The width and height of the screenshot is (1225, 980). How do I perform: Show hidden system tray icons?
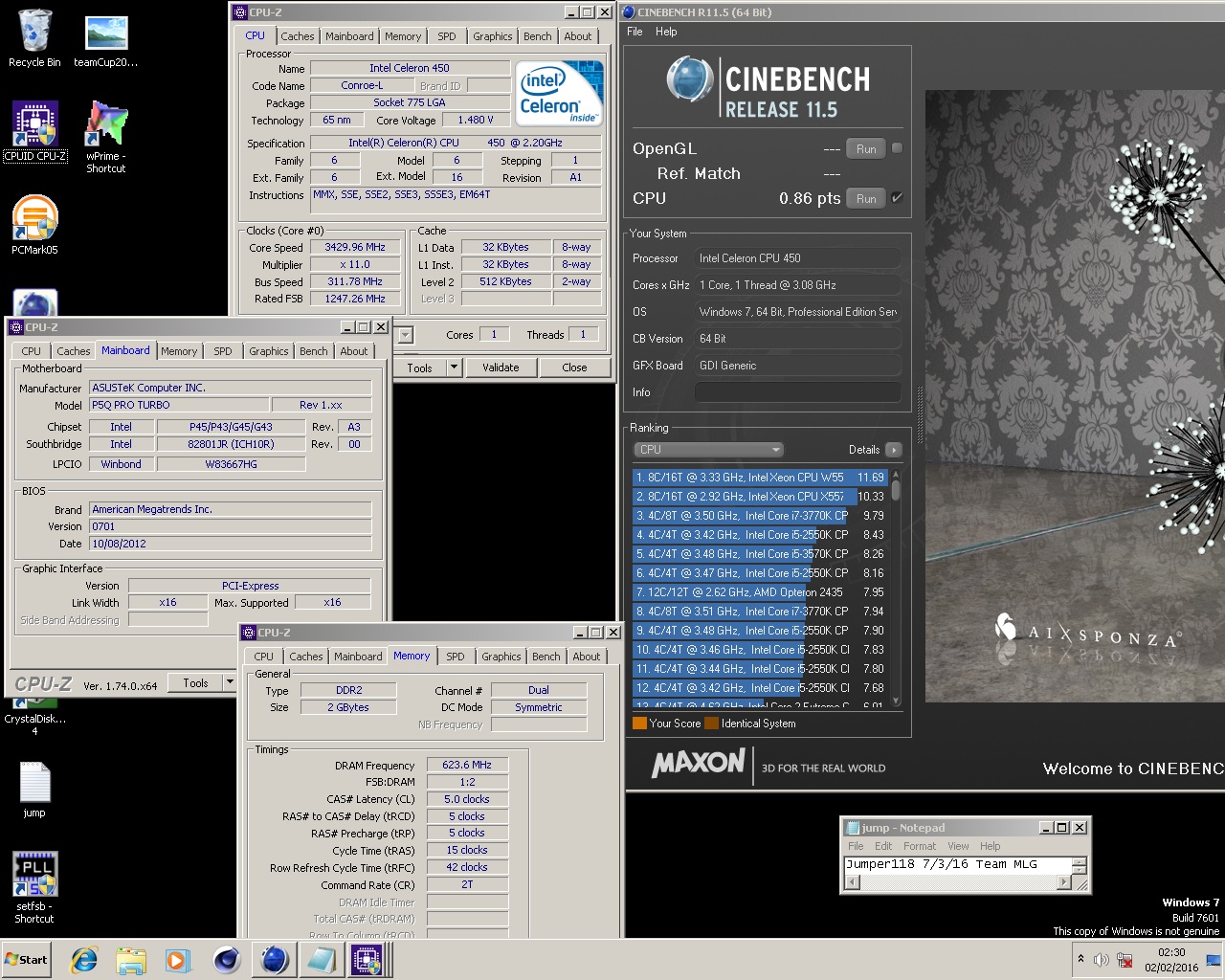tap(1080, 959)
